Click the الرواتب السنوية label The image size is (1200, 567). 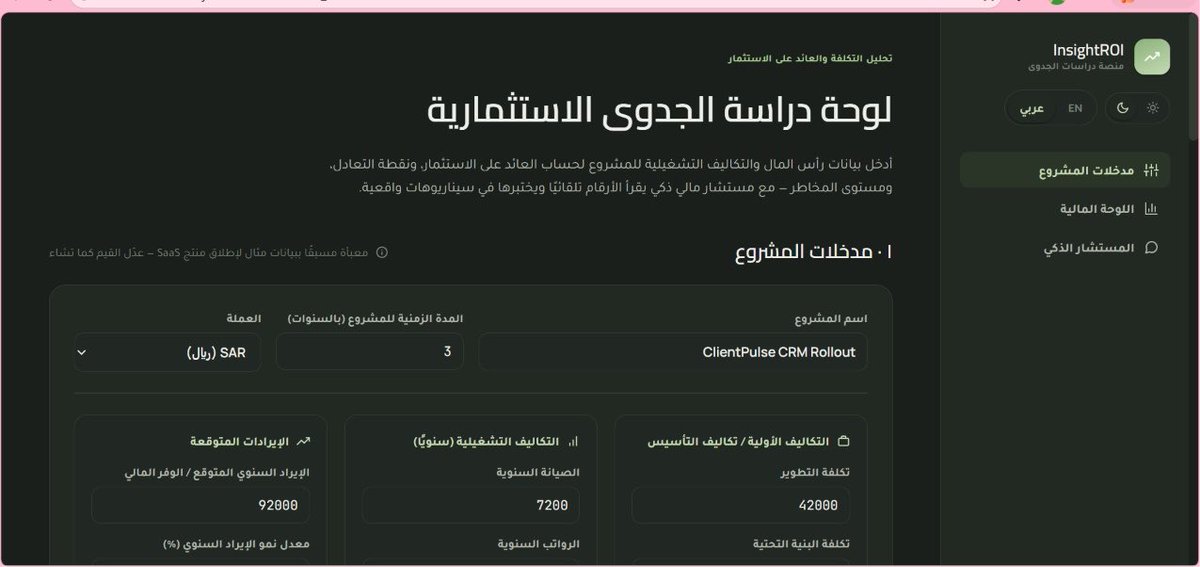(539, 544)
